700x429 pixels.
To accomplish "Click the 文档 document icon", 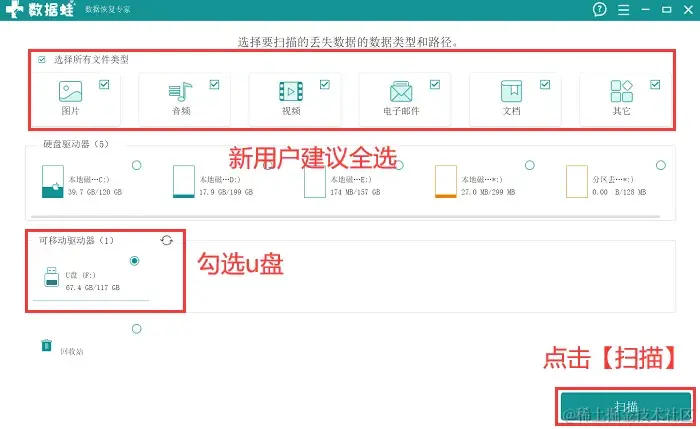I will click(x=511, y=91).
